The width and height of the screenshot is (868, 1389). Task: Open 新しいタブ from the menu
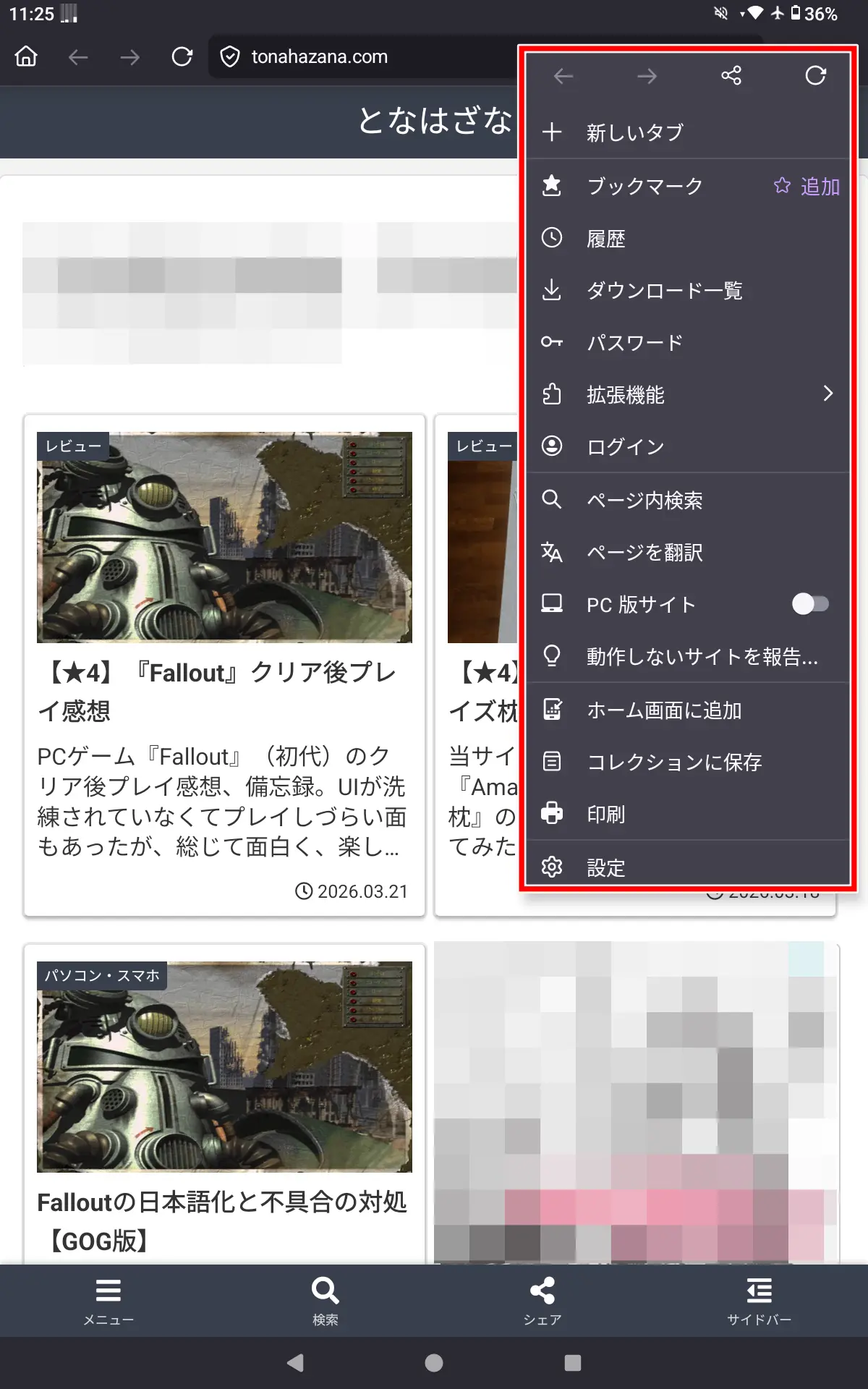click(634, 132)
